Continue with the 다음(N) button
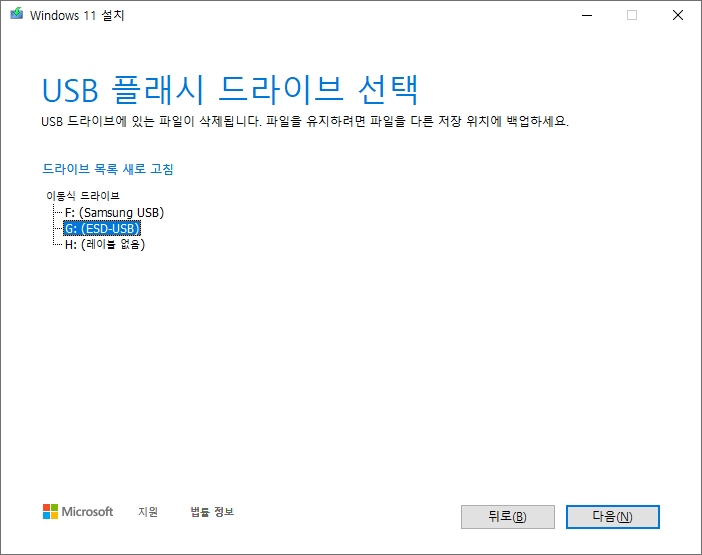The height and width of the screenshot is (555, 702). coord(612,517)
